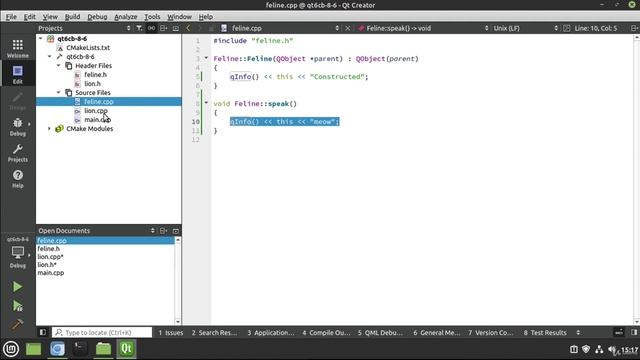
Task: Open the Welcome mode
Action: coord(18,48)
